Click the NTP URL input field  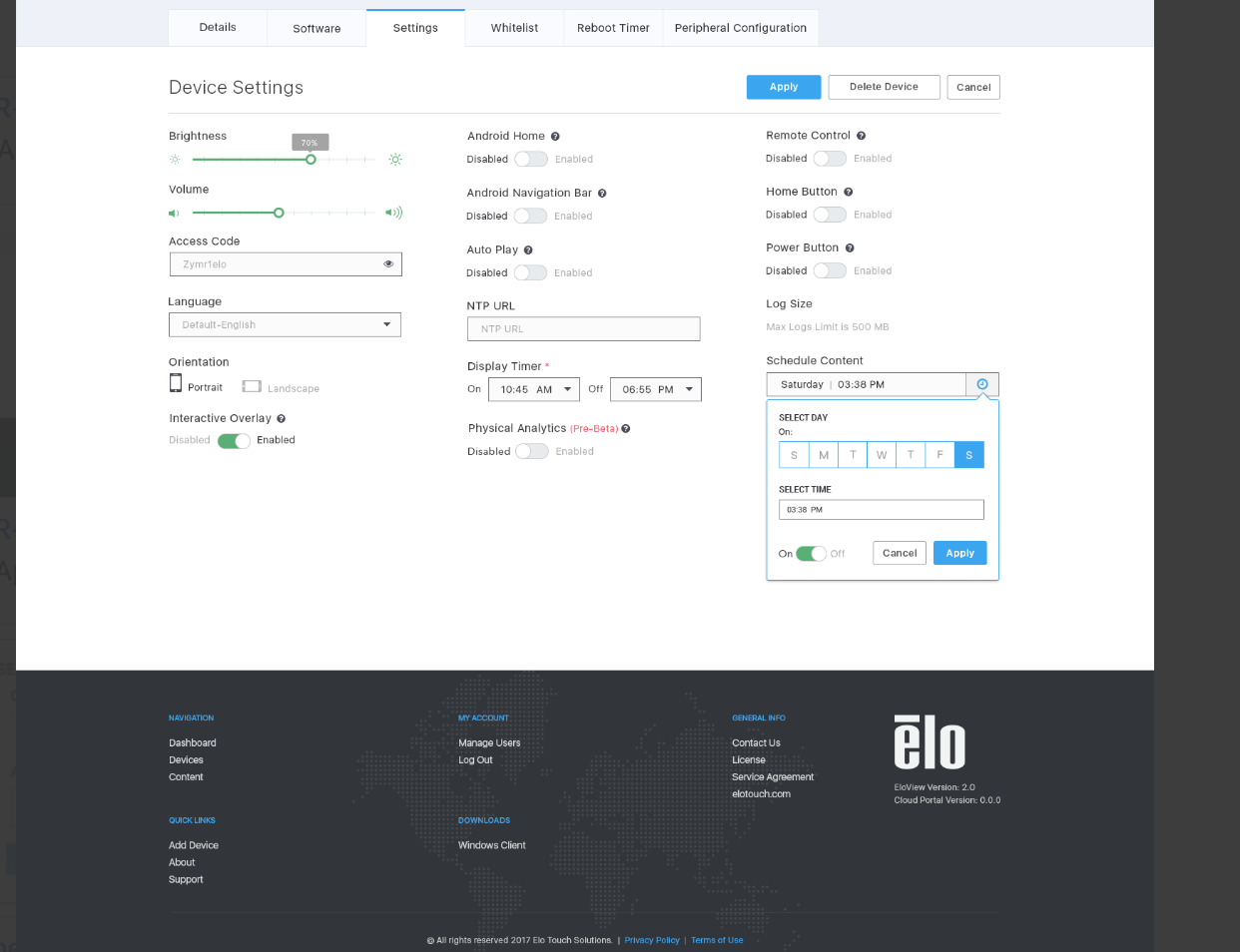click(583, 329)
